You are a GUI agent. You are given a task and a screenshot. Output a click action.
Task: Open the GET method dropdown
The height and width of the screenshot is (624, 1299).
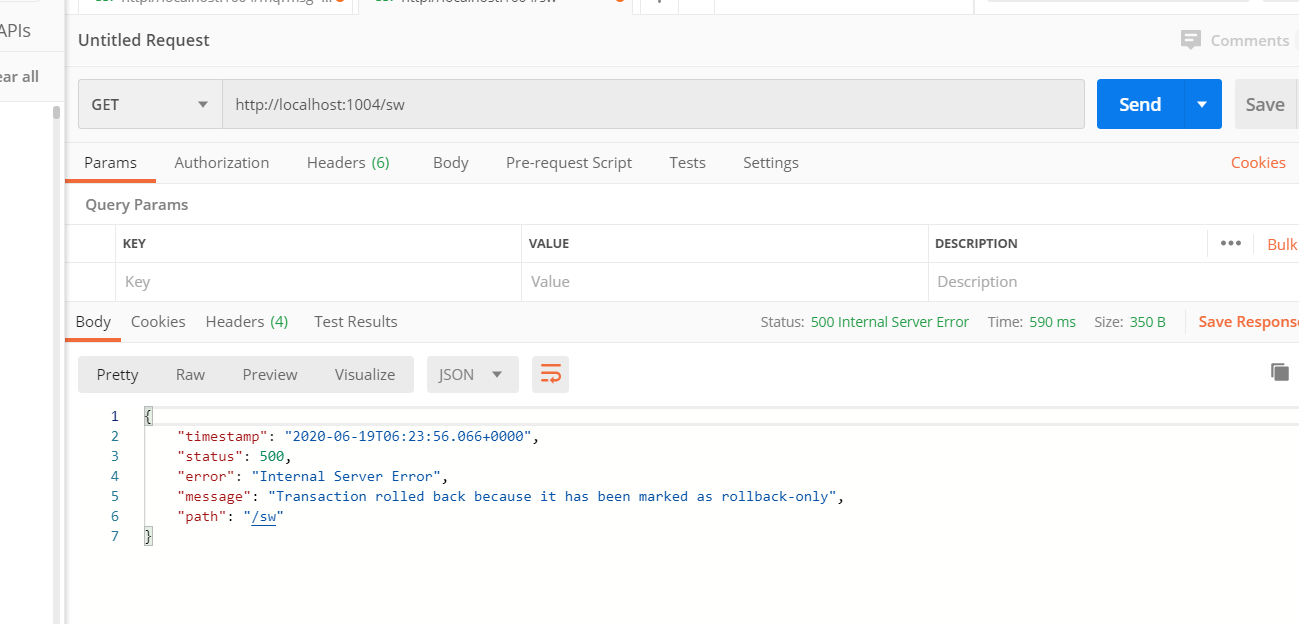click(x=150, y=104)
